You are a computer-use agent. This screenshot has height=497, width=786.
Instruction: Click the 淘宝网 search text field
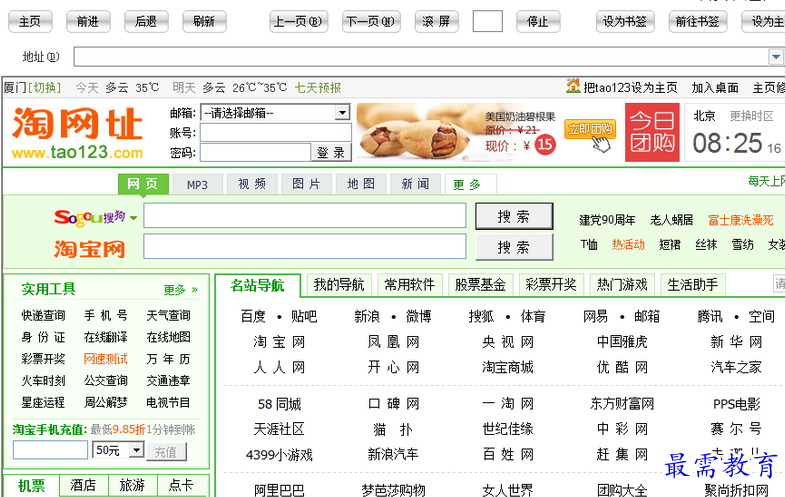point(305,247)
